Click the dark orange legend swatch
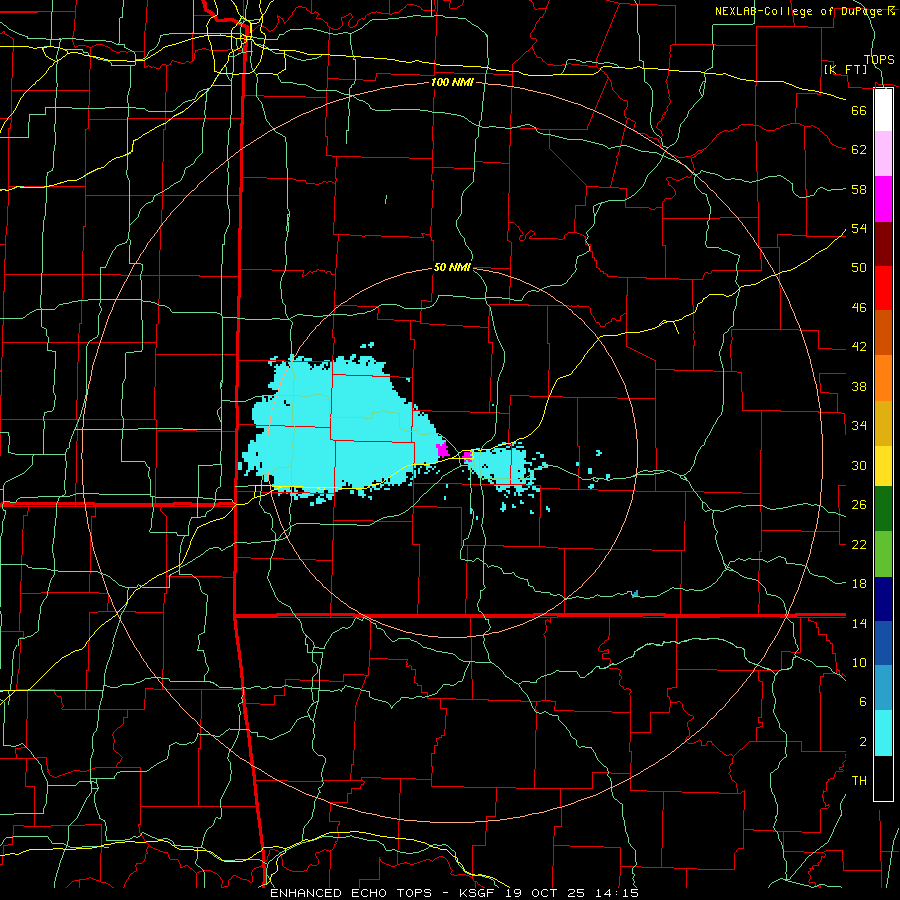The image size is (900, 900). (883, 333)
